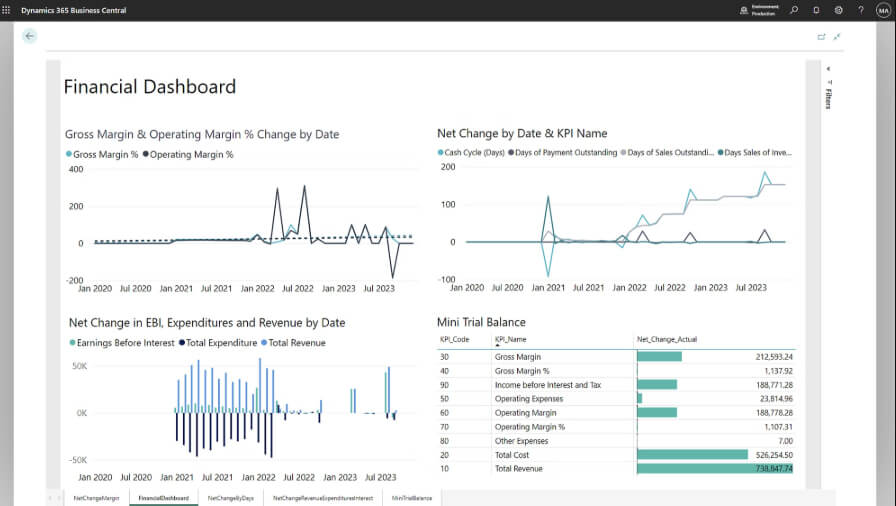The height and width of the screenshot is (506, 896).
Task: Expand the Filters pane chevron
Action: click(829, 69)
